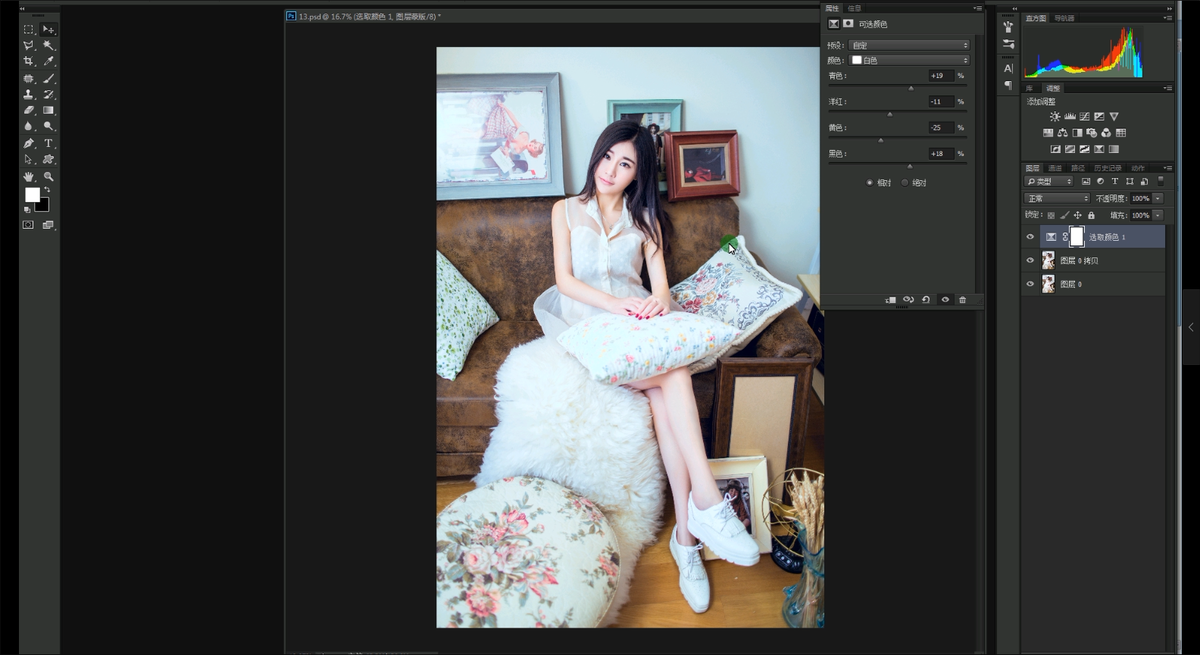
Task: Select the Custom Shape tool
Action: point(48,159)
